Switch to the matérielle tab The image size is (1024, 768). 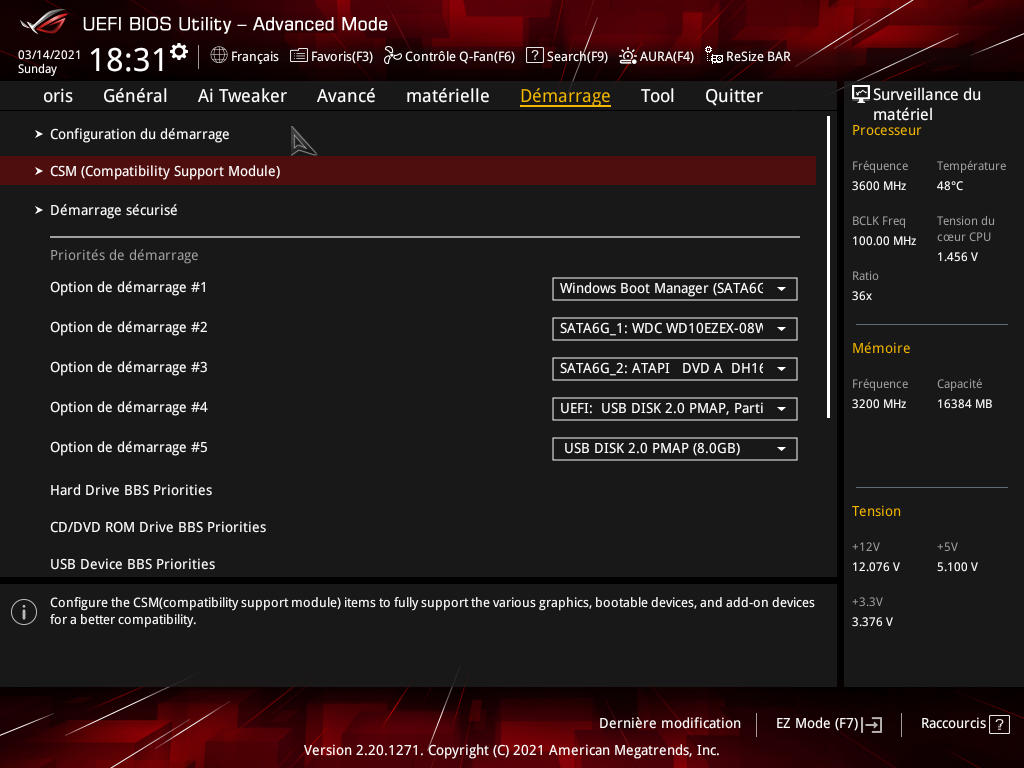click(447, 96)
